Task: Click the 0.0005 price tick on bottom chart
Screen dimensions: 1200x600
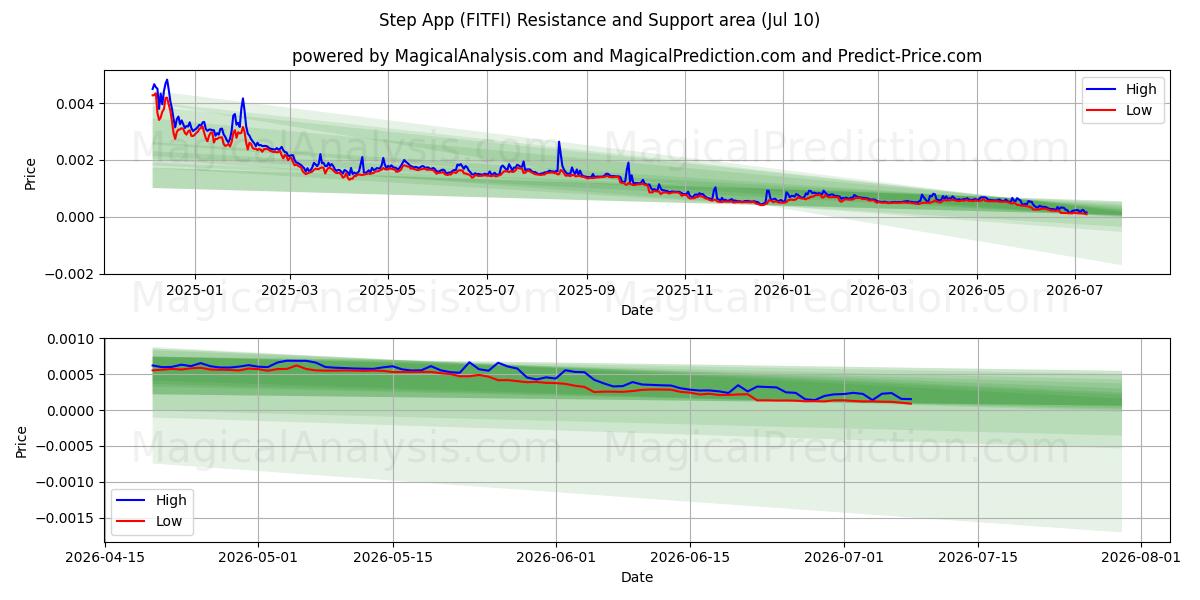Action: pyautogui.click(x=73, y=376)
